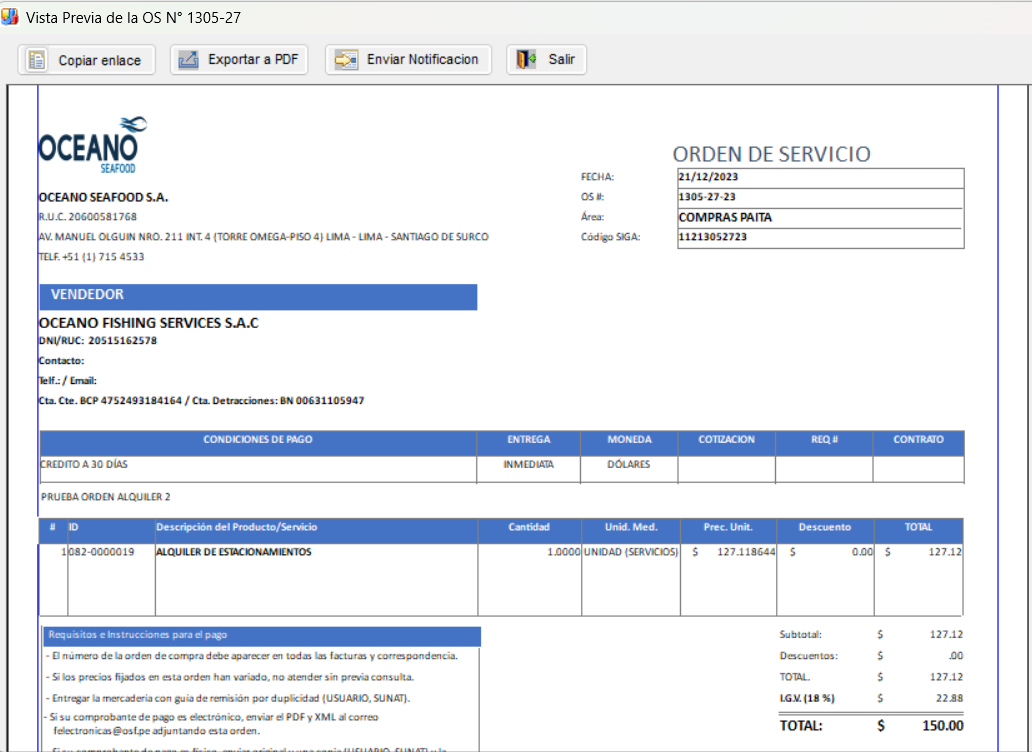1032x752 pixels.
Task: Click the document icon on Copiar enlace
Action: pos(37,60)
